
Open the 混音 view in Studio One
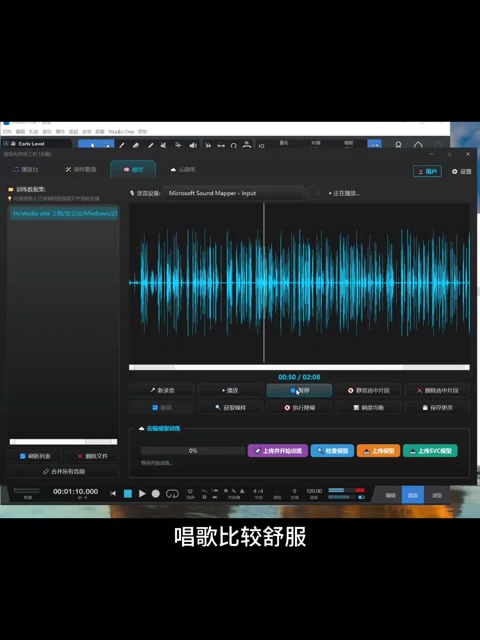(x=413, y=495)
